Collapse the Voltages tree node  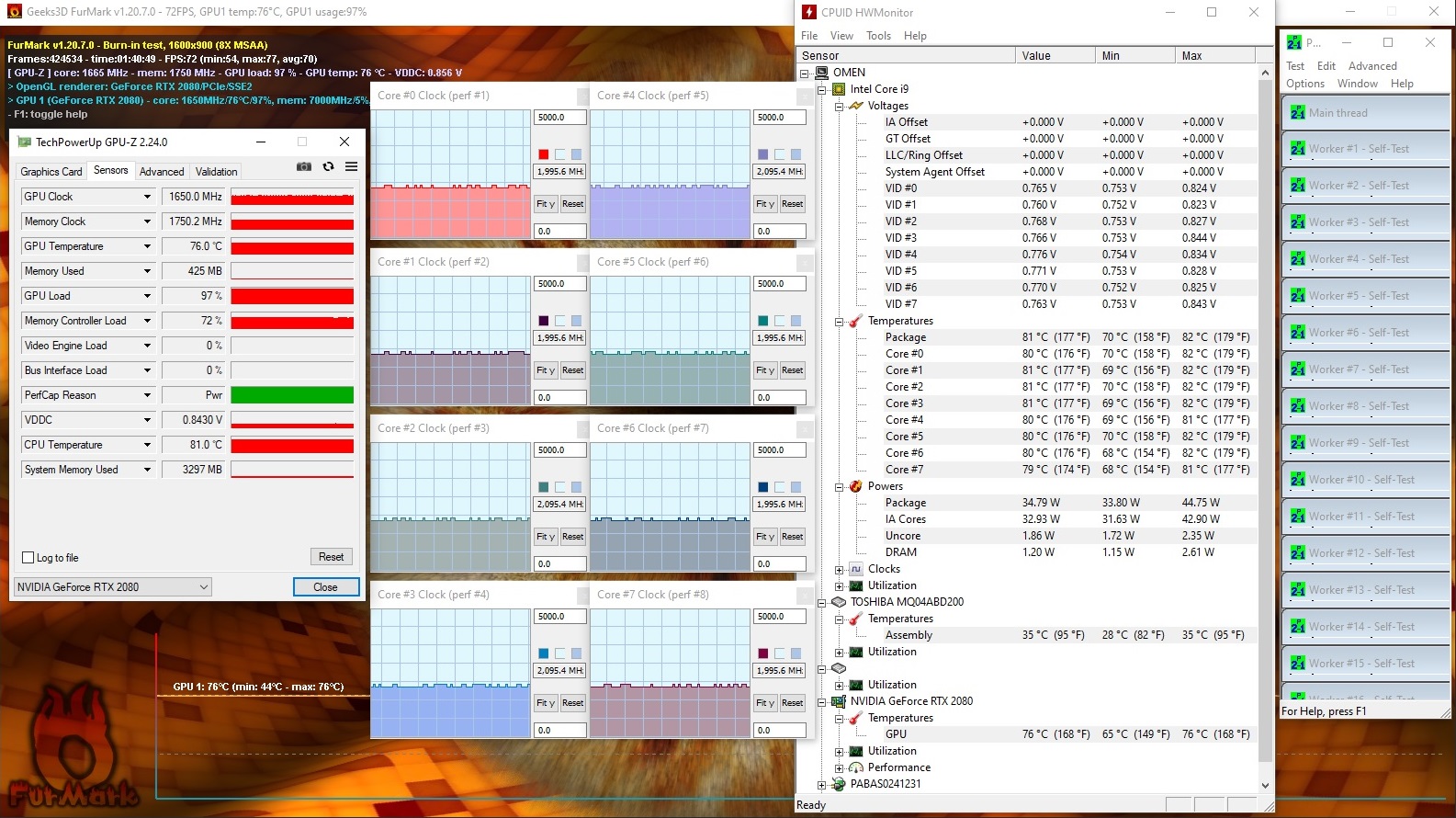(840, 106)
